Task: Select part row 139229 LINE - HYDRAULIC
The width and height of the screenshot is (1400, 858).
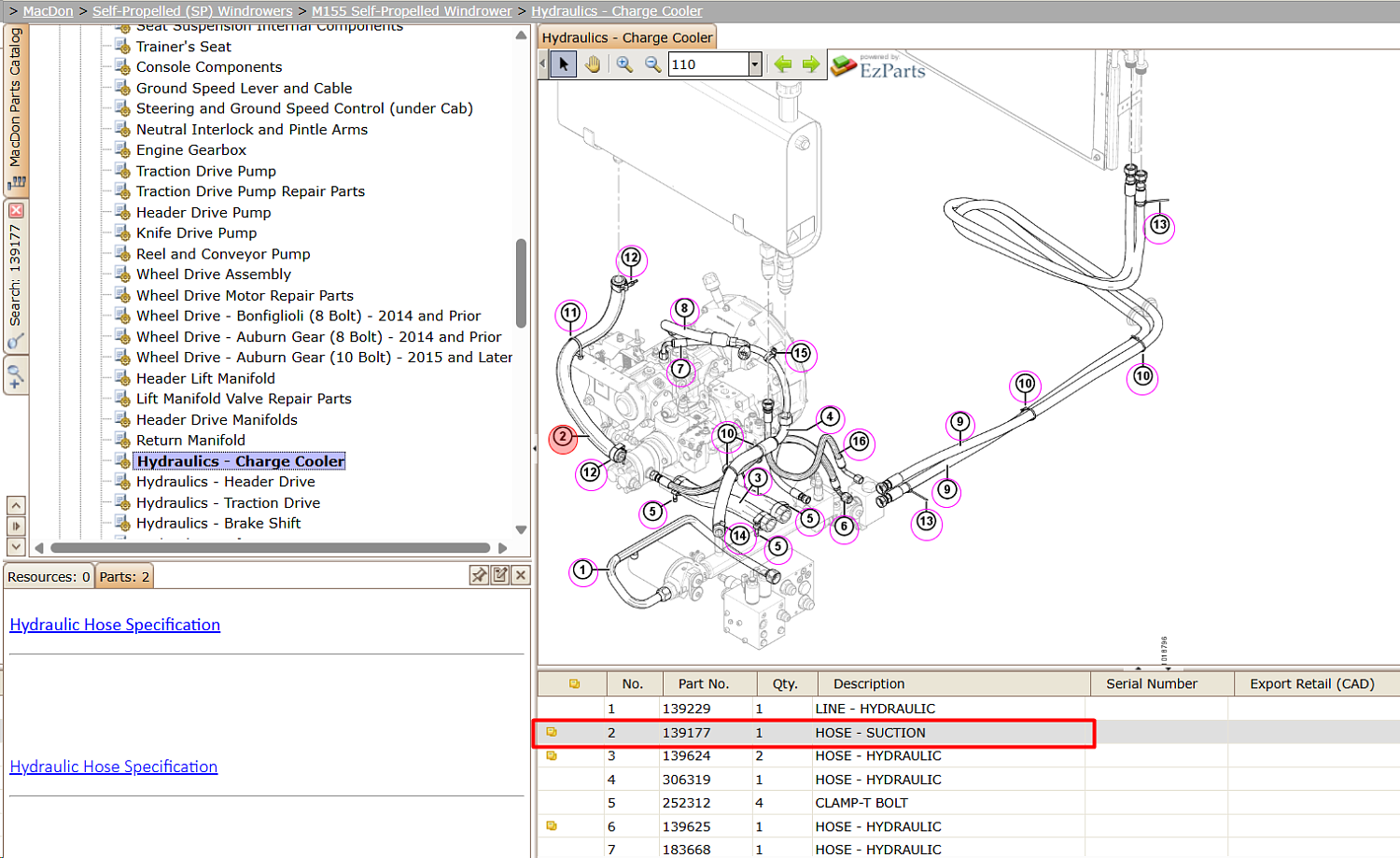Action: click(969, 709)
